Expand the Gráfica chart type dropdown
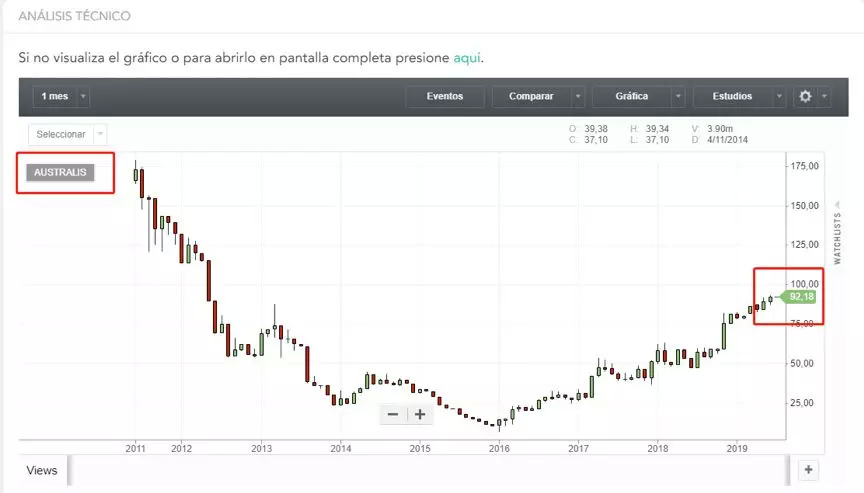 click(678, 96)
